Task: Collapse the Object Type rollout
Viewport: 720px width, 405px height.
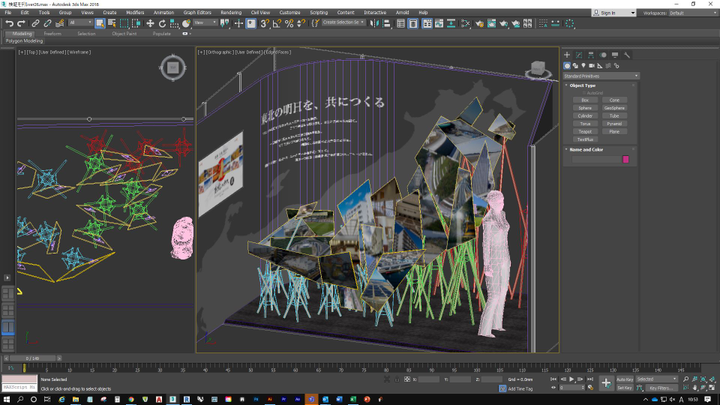Action: pyautogui.click(x=583, y=86)
